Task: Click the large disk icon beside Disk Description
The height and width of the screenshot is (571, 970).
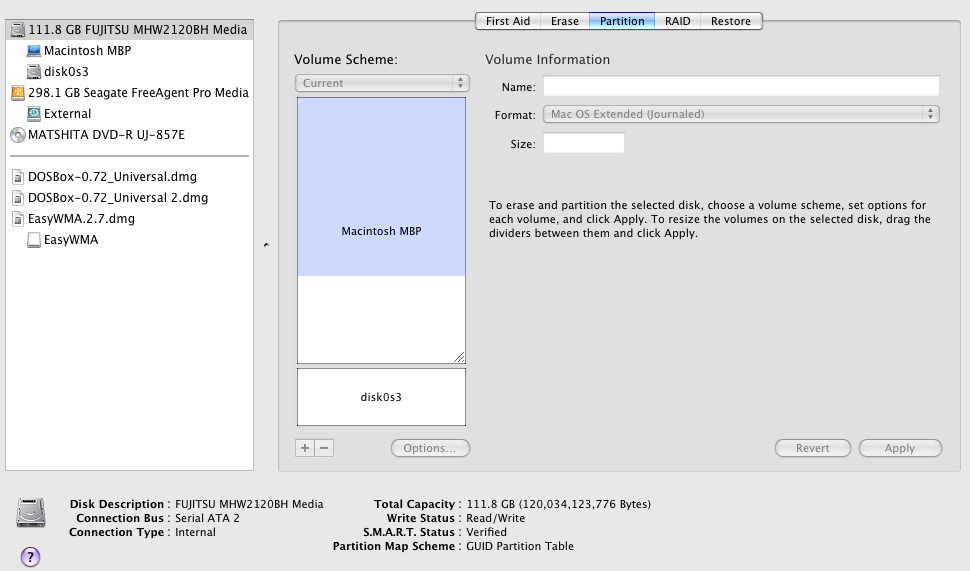Action: (31, 512)
